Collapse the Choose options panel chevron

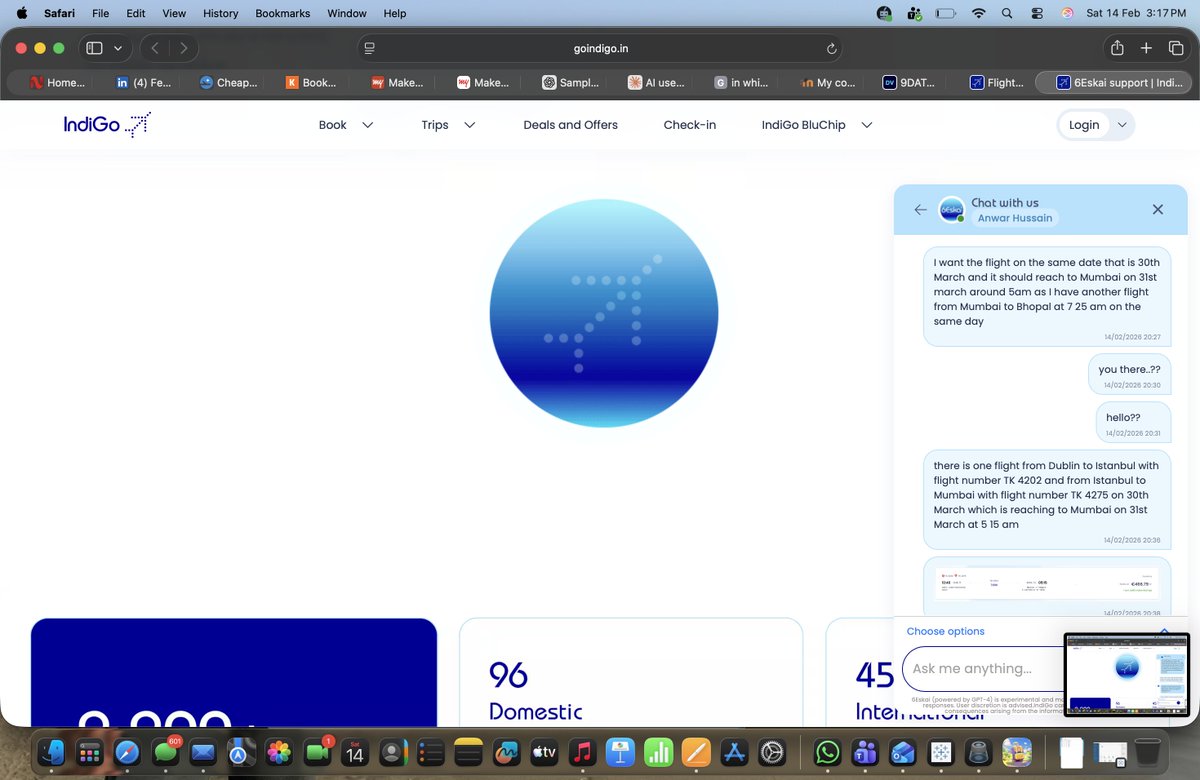1163,631
